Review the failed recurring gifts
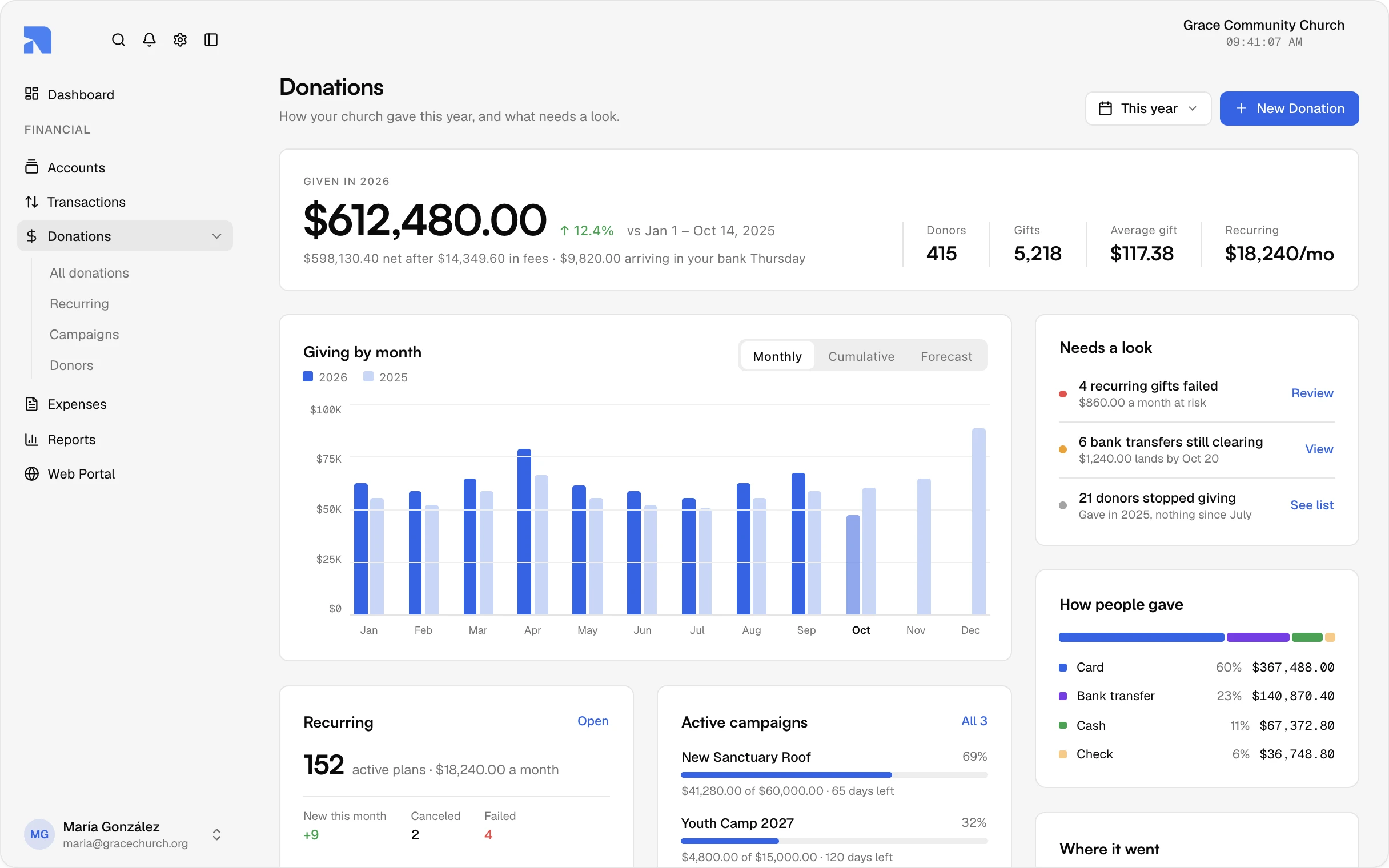1389x868 pixels. tap(1312, 393)
